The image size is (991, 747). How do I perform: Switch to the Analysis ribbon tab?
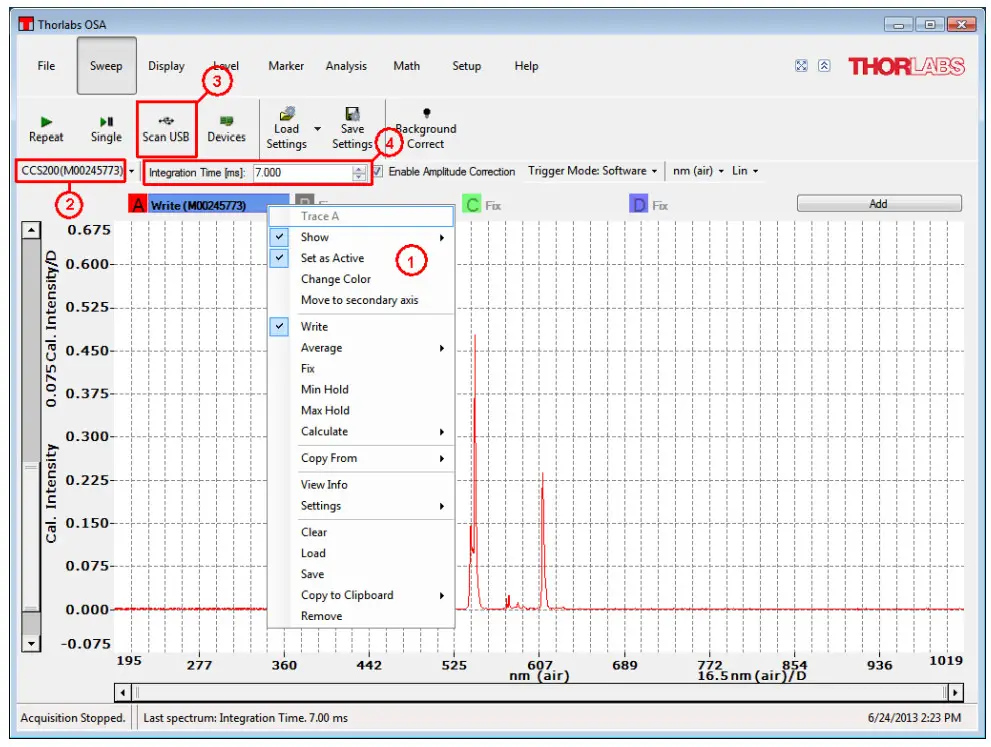(346, 66)
